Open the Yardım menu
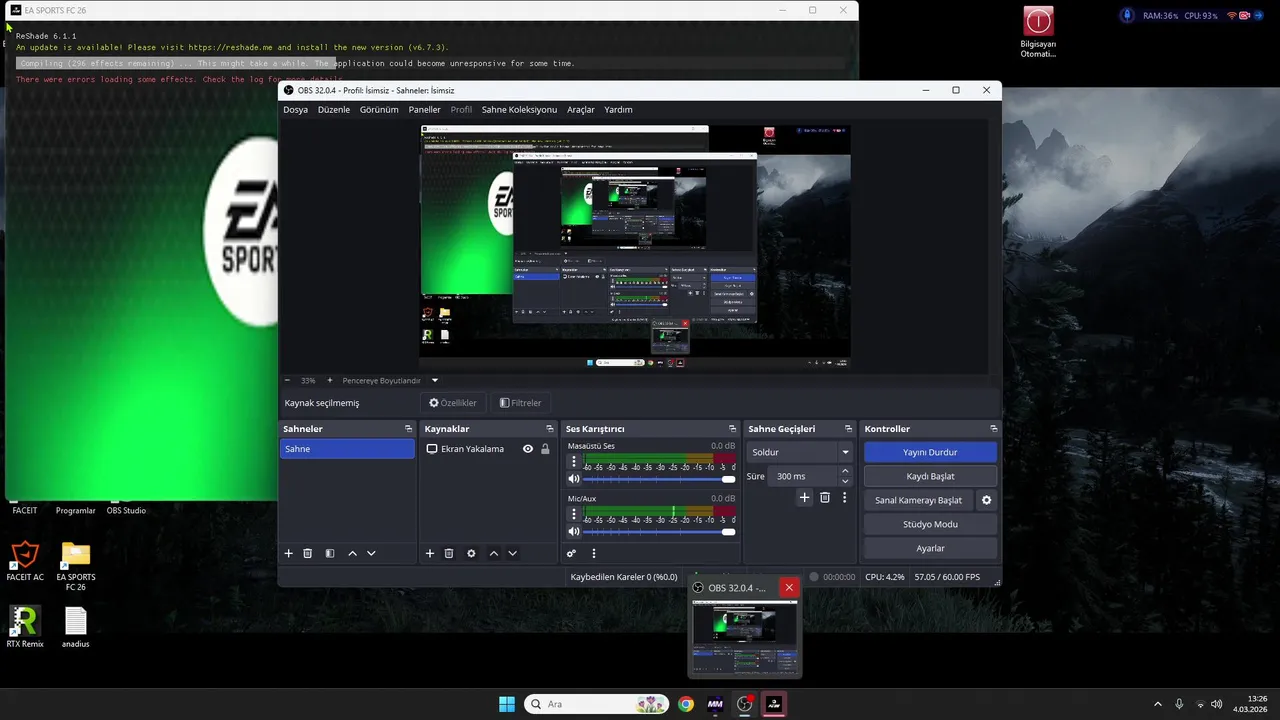This screenshot has width=1280, height=720. point(618,110)
